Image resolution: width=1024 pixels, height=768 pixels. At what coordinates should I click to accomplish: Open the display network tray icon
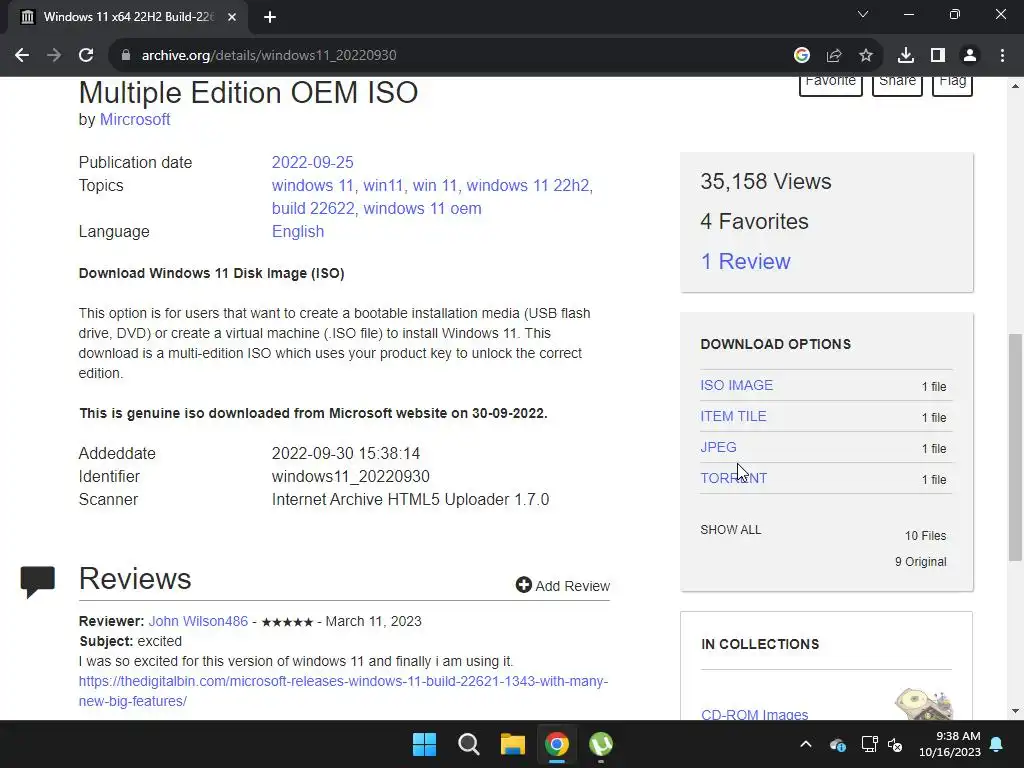(869, 744)
